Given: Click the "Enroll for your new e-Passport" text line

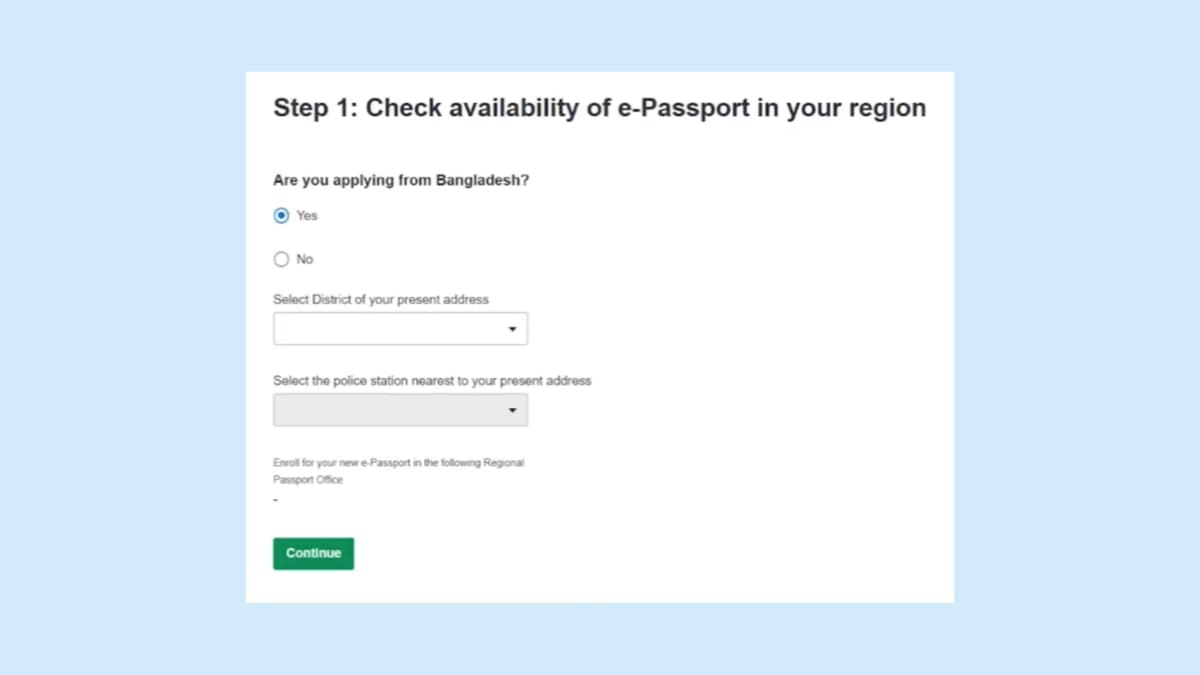Looking at the screenshot, I should pyautogui.click(x=398, y=463).
